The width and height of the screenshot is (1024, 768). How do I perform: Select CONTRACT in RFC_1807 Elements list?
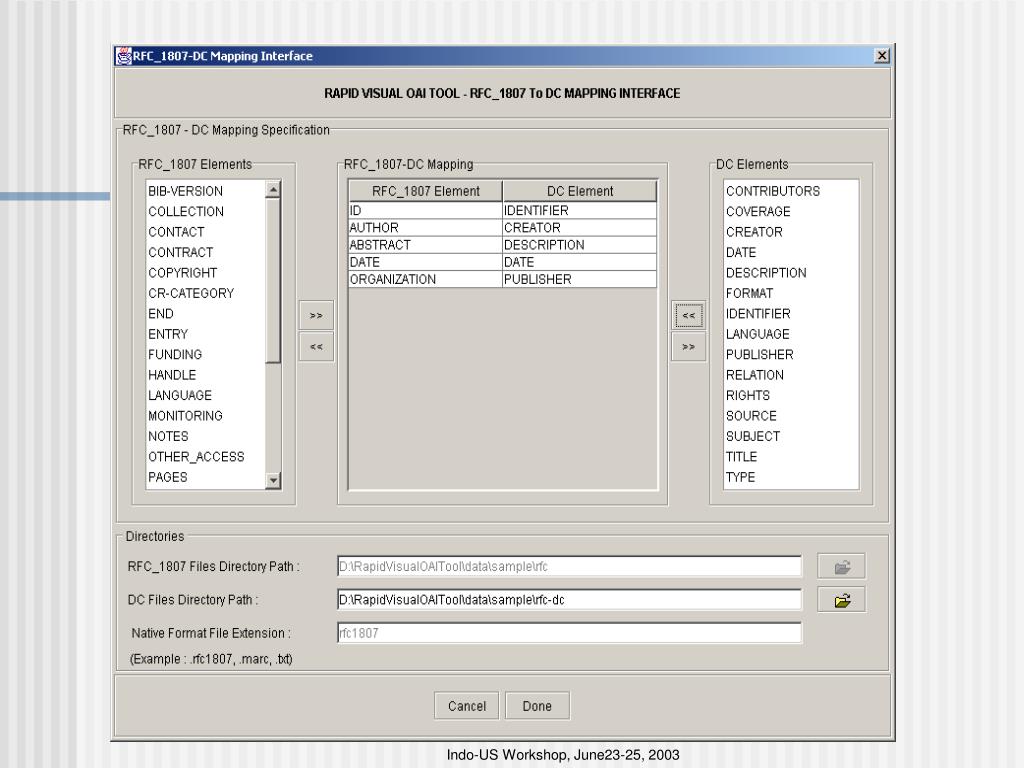pos(206,252)
